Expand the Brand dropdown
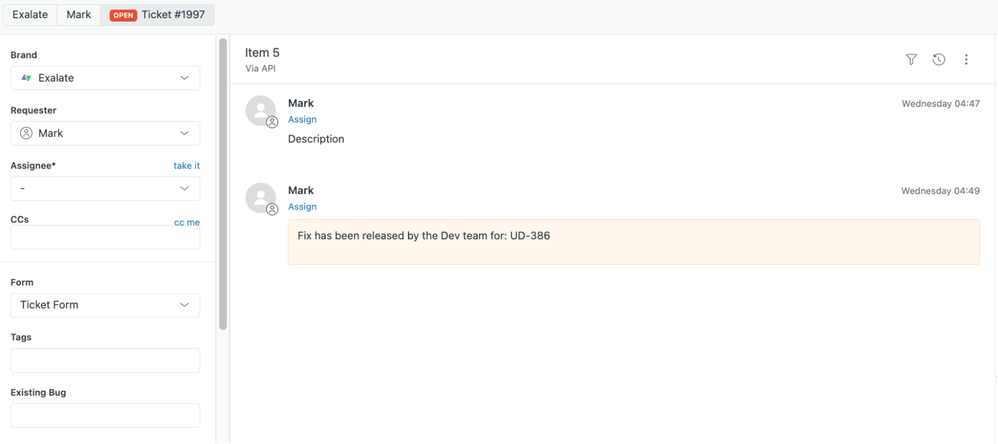Image resolution: width=998 pixels, height=444 pixels. click(184, 78)
